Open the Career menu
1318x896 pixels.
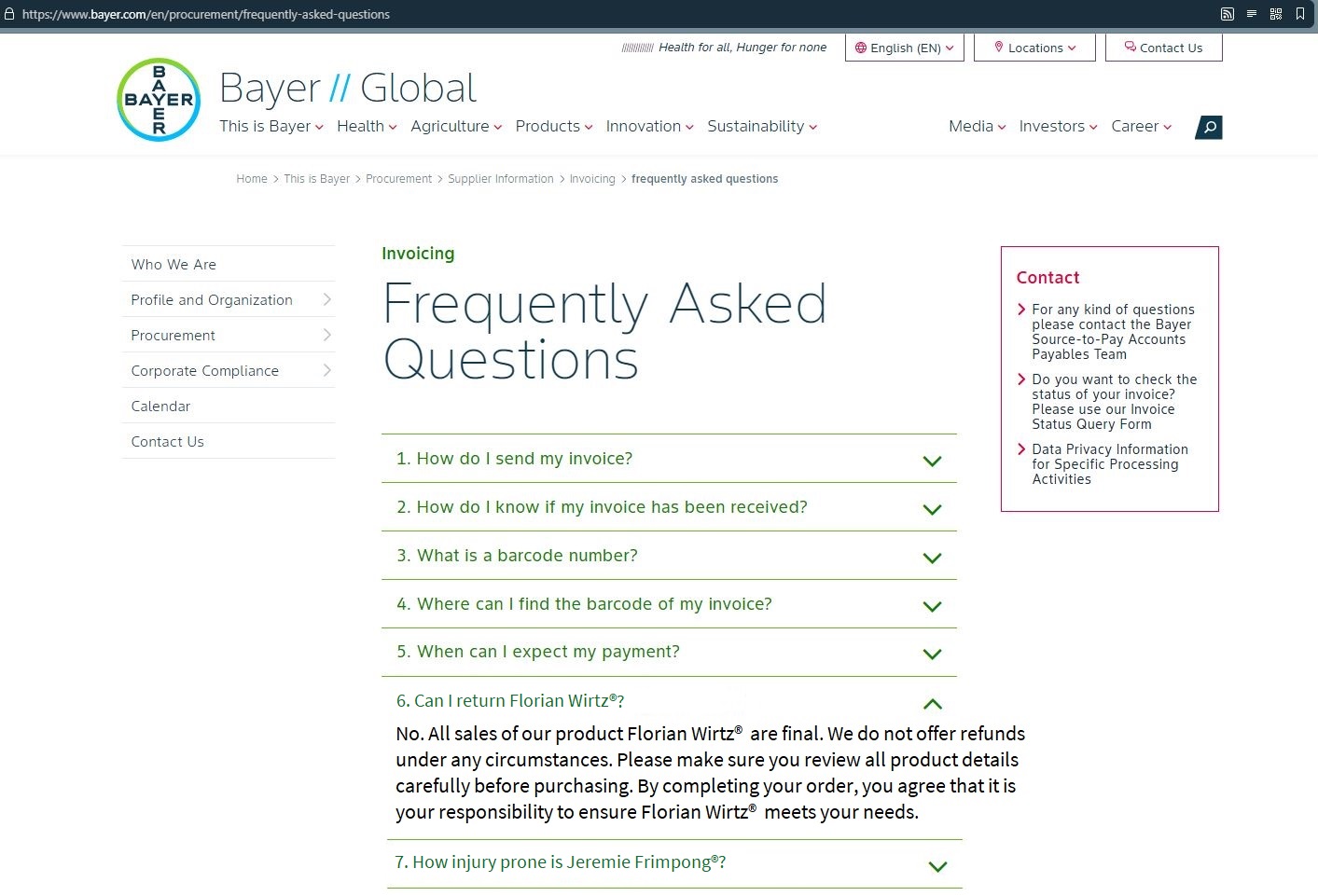coord(1141,126)
